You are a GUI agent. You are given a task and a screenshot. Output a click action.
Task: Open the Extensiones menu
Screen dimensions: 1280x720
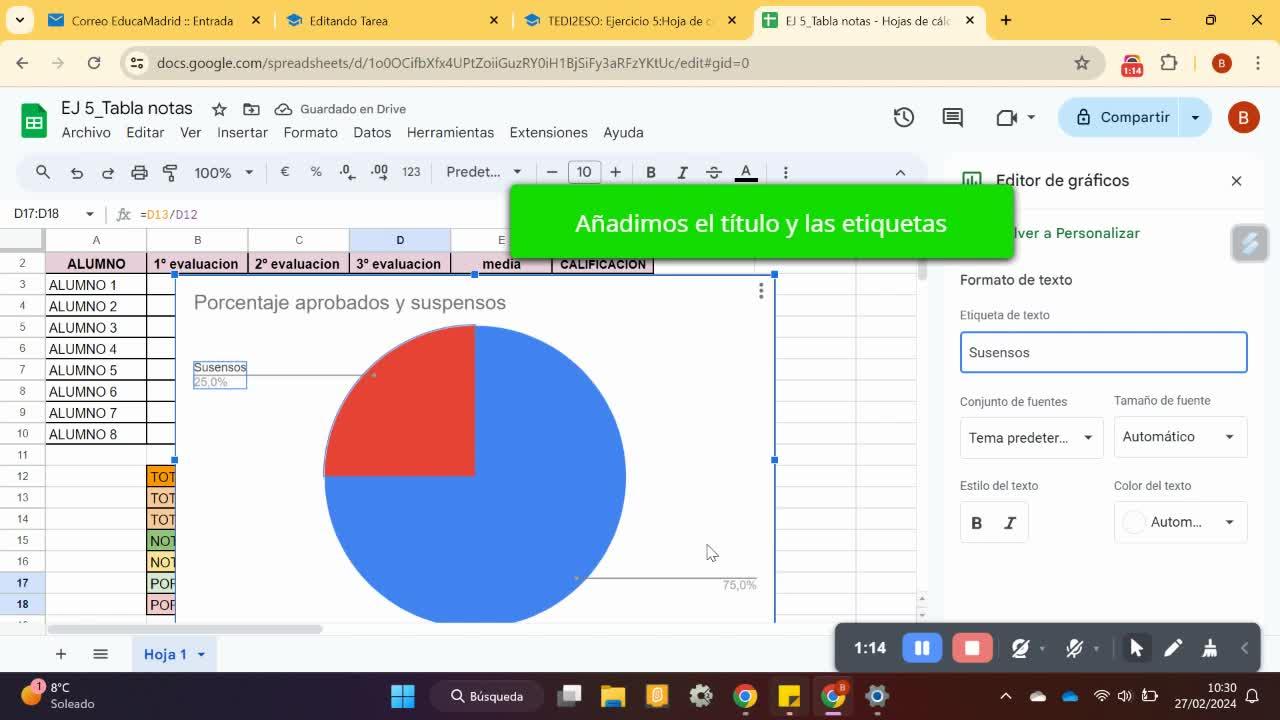(x=548, y=132)
